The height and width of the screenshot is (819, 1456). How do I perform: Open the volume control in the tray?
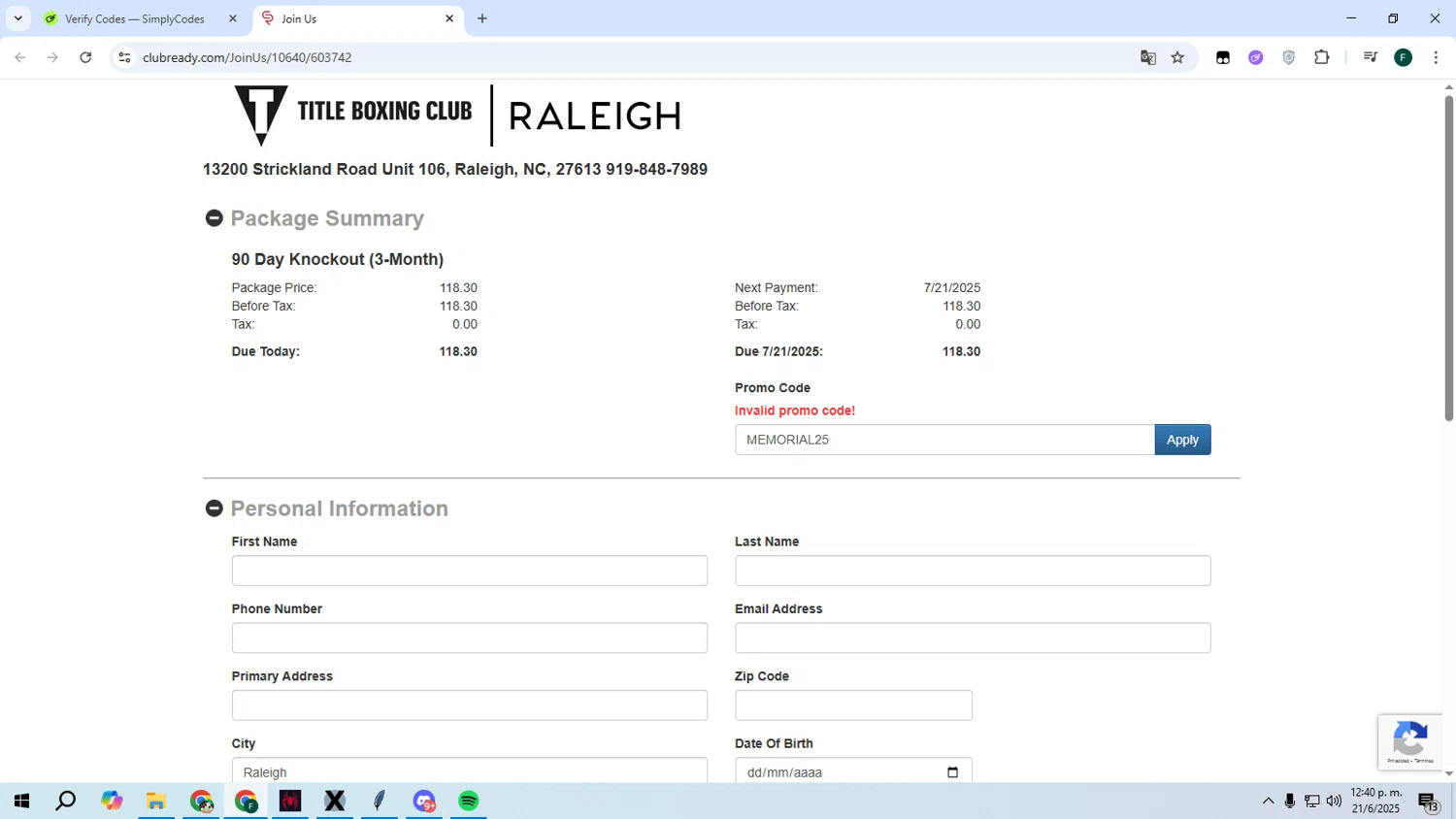tap(1334, 801)
